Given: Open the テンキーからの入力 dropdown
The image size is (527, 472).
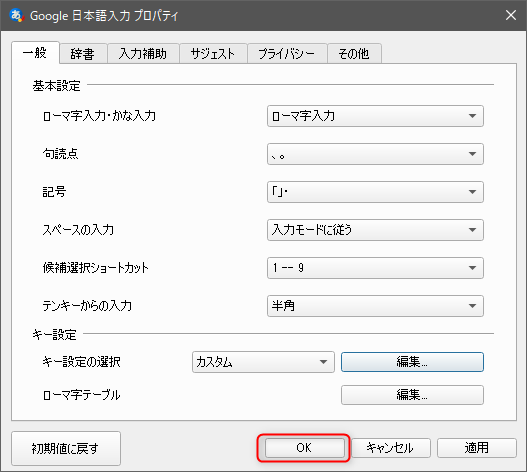Looking at the screenshot, I should click(375, 306).
